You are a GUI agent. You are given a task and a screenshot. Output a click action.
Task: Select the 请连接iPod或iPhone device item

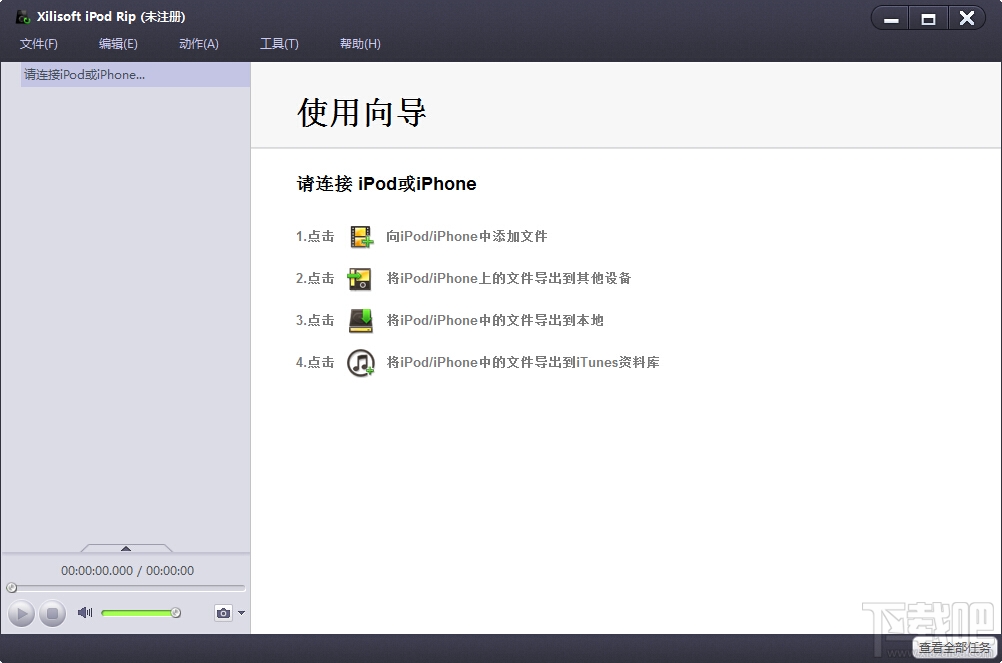click(x=135, y=75)
